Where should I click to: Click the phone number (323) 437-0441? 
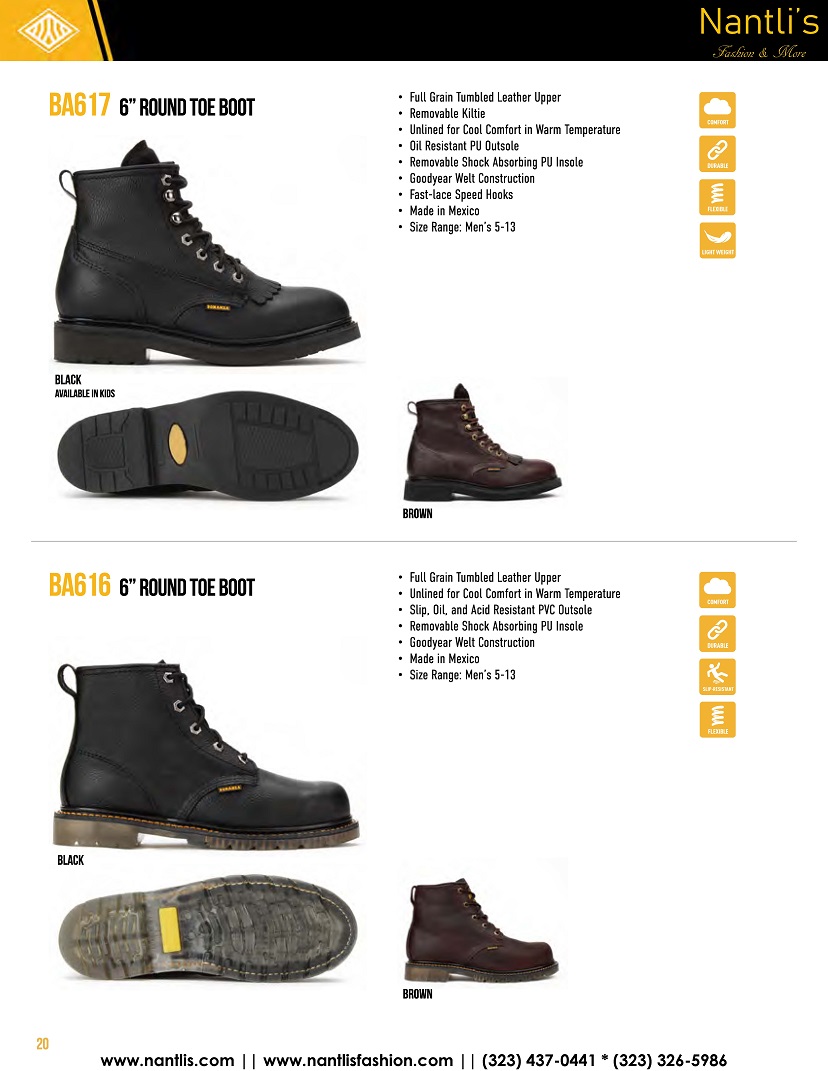pos(539,1060)
